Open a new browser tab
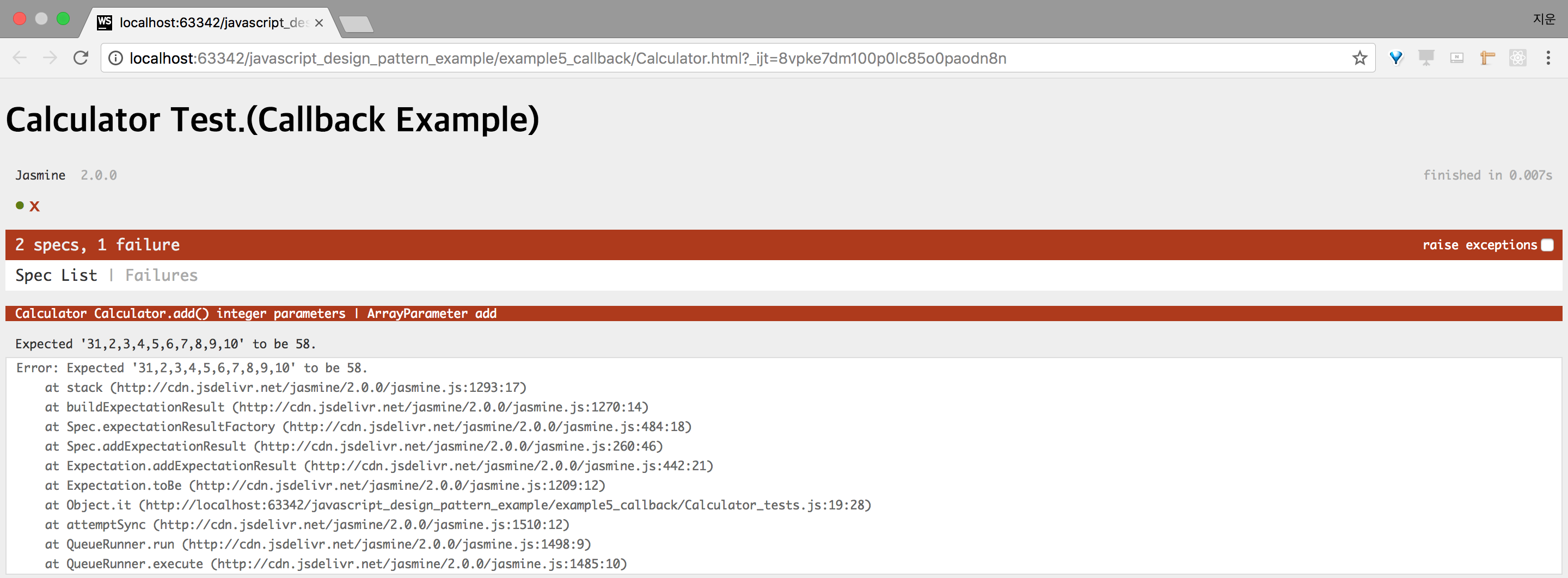This screenshot has width=1568, height=578. (x=357, y=24)
